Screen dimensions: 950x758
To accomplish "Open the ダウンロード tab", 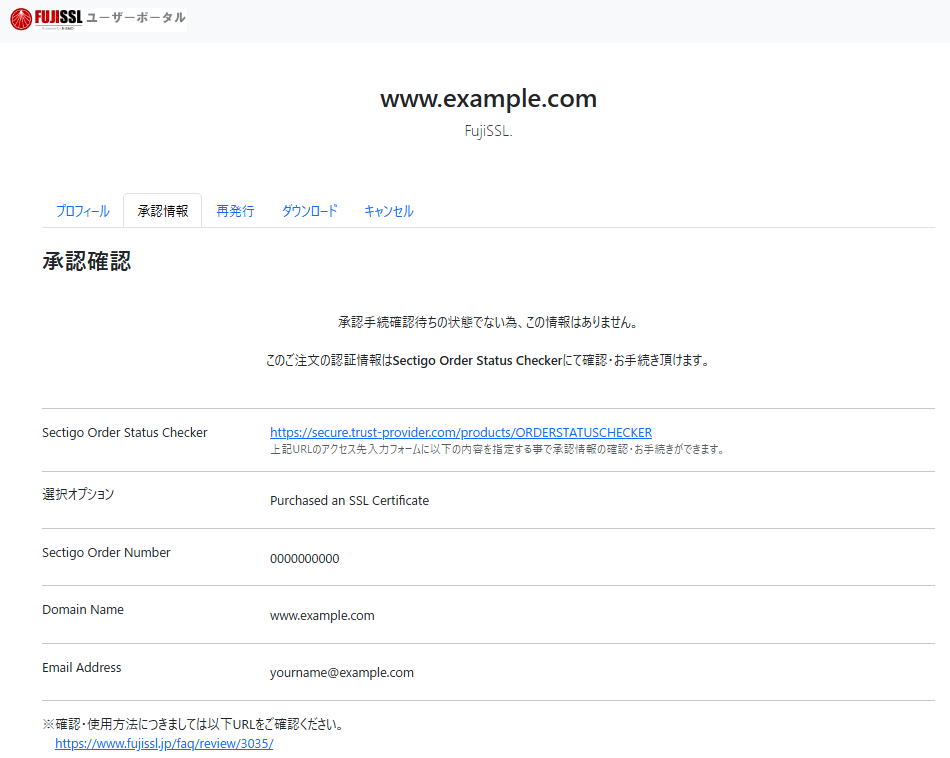I will 309,210.
